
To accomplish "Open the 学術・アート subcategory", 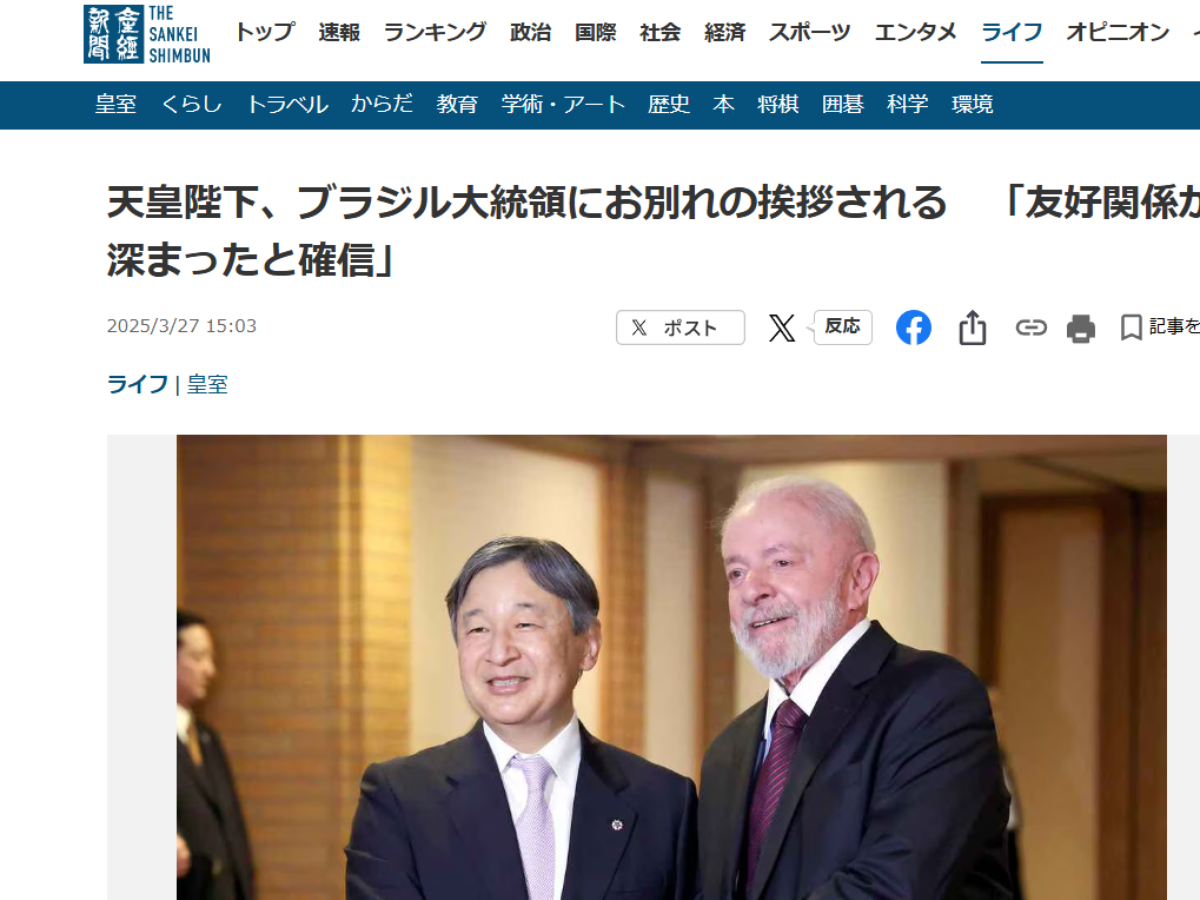I will 563,104.
